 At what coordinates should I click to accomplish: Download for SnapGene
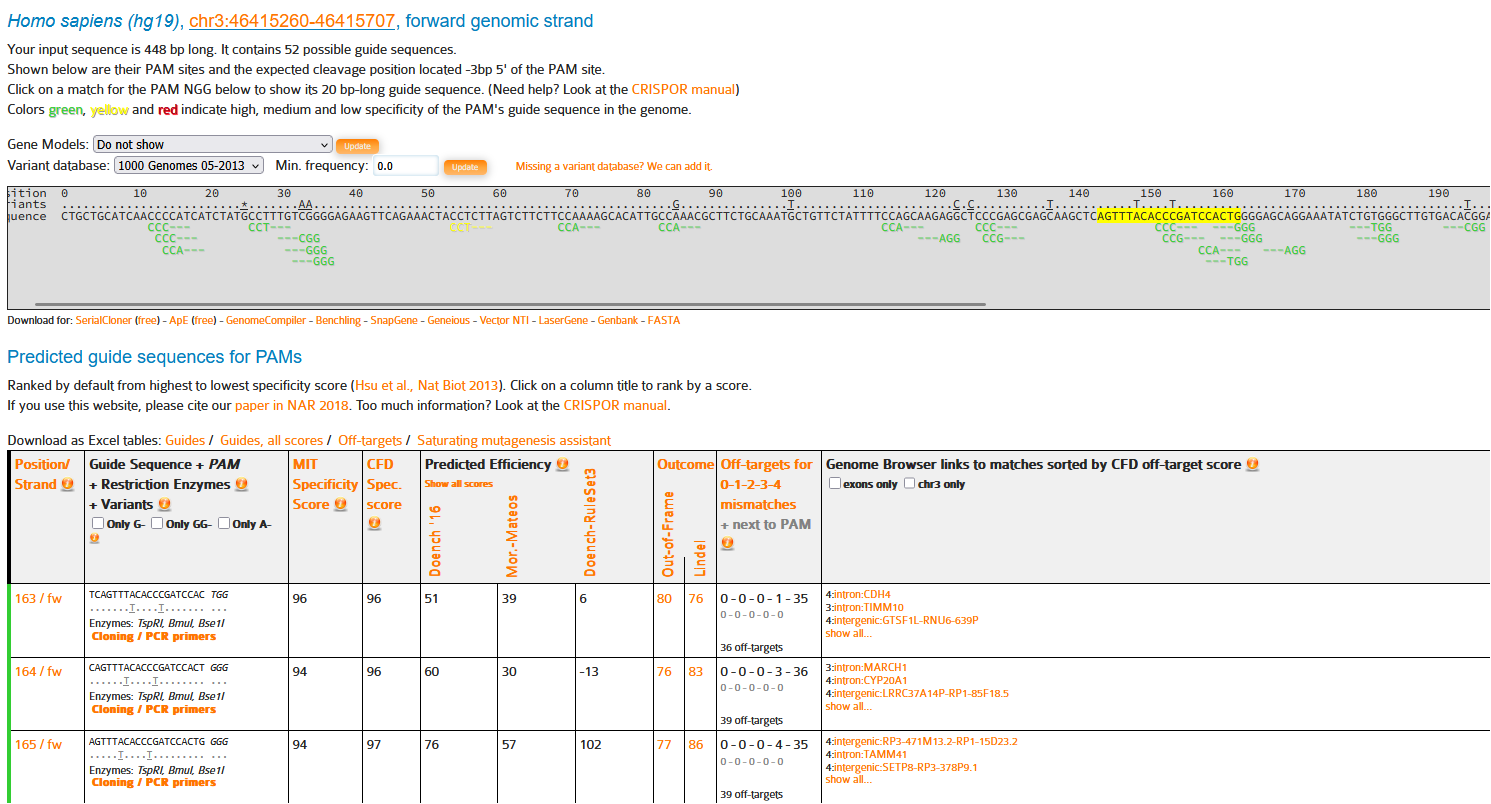click(x=394, y=320)
